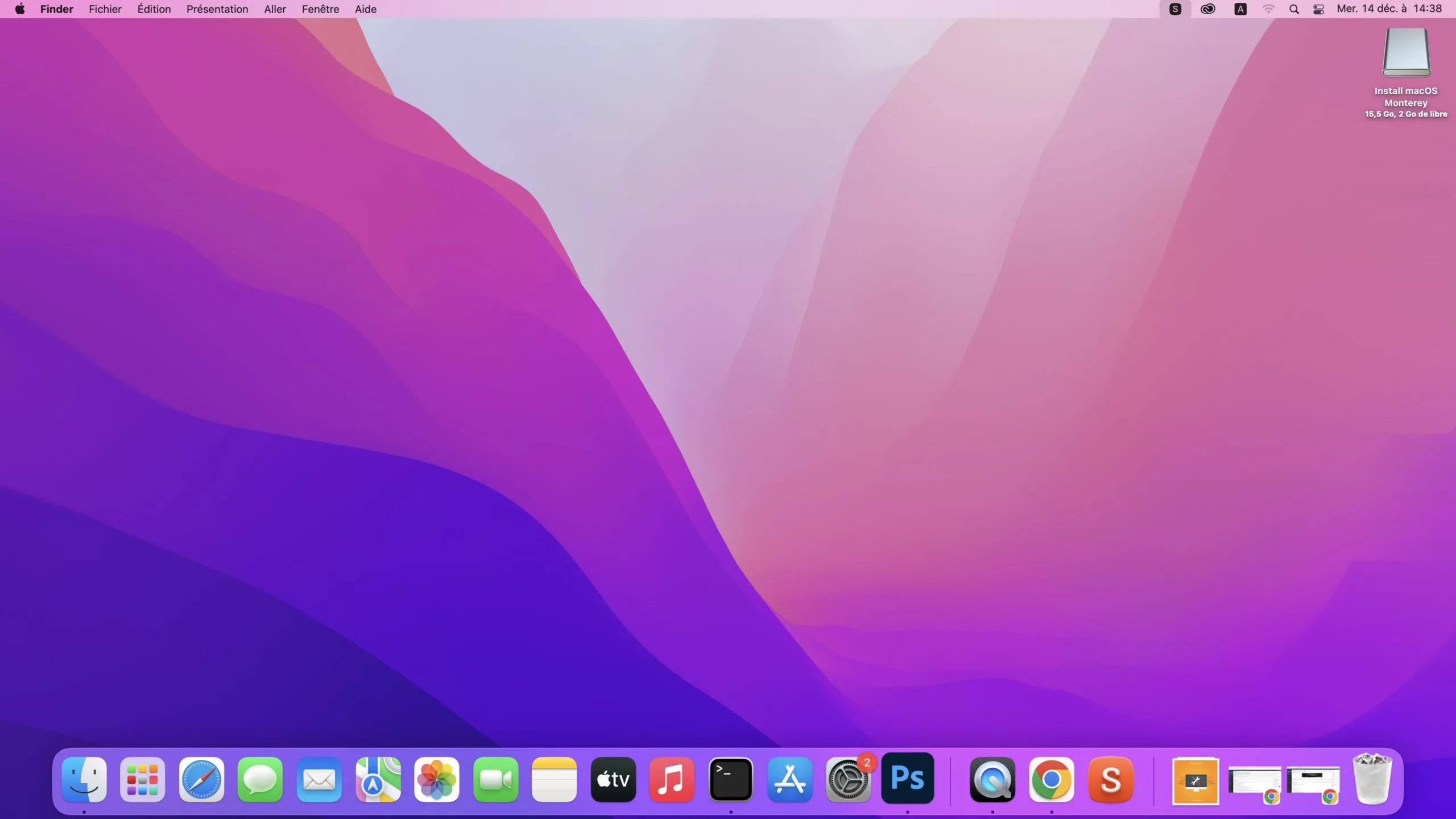Open Control Center in menu bar
1456x819 pixels.
[1318, 9]
